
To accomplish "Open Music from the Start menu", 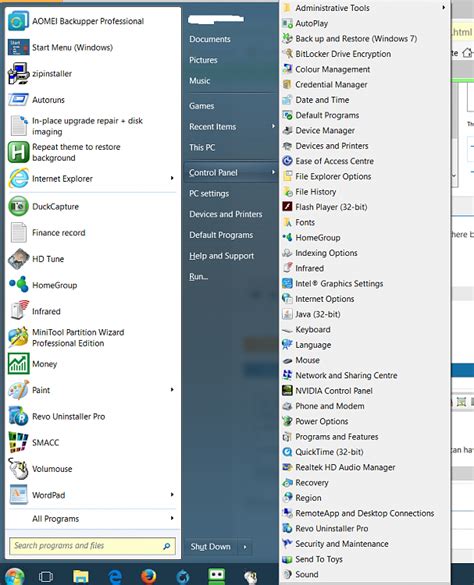I will click(200, 81).
